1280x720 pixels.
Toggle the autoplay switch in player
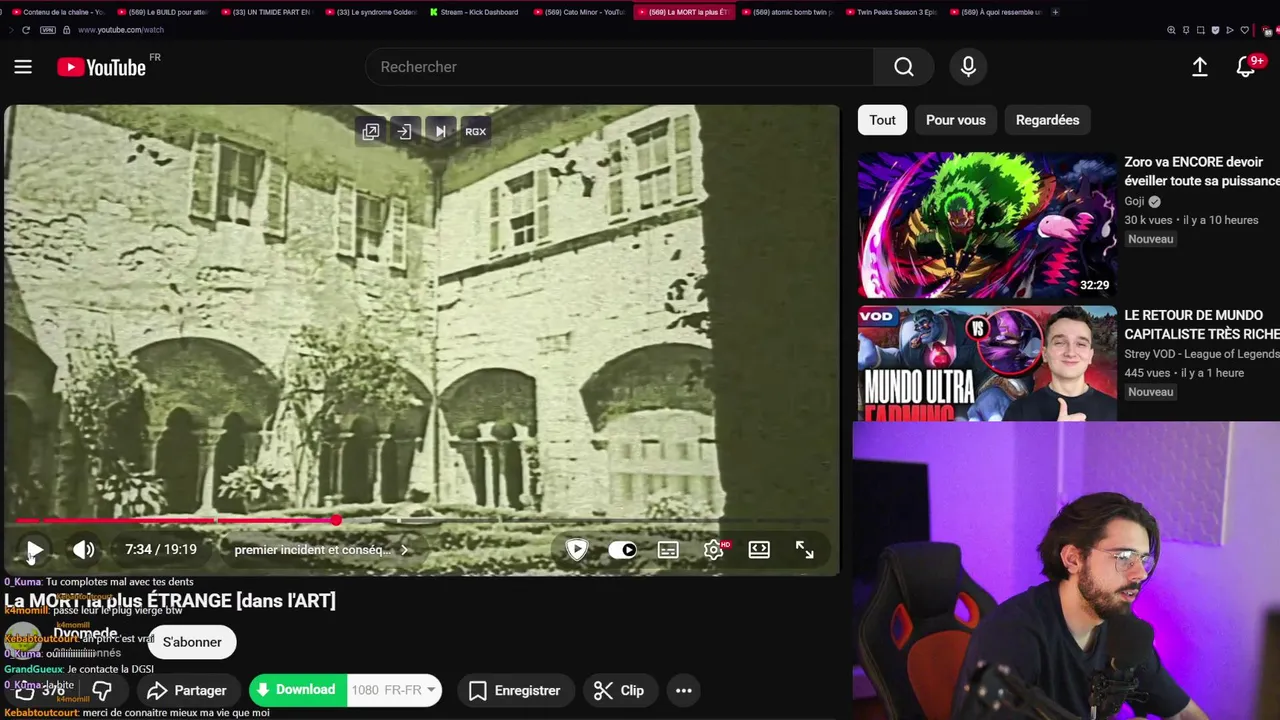623,549
